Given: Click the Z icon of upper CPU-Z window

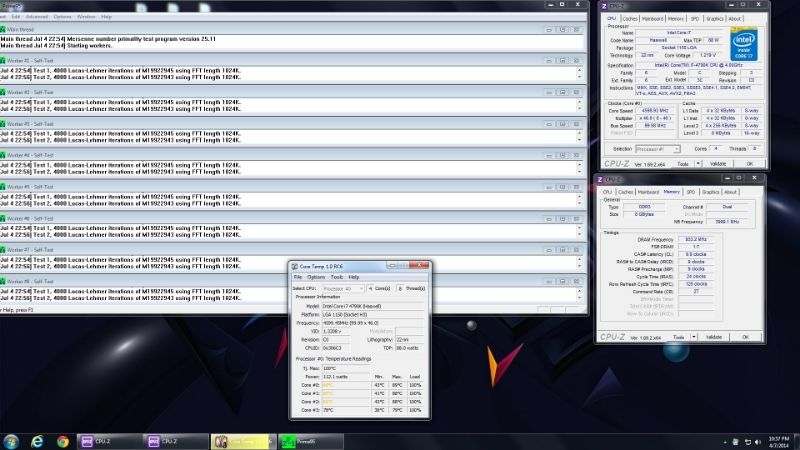Looking at the screenshot, I should [x=604, y=6].
